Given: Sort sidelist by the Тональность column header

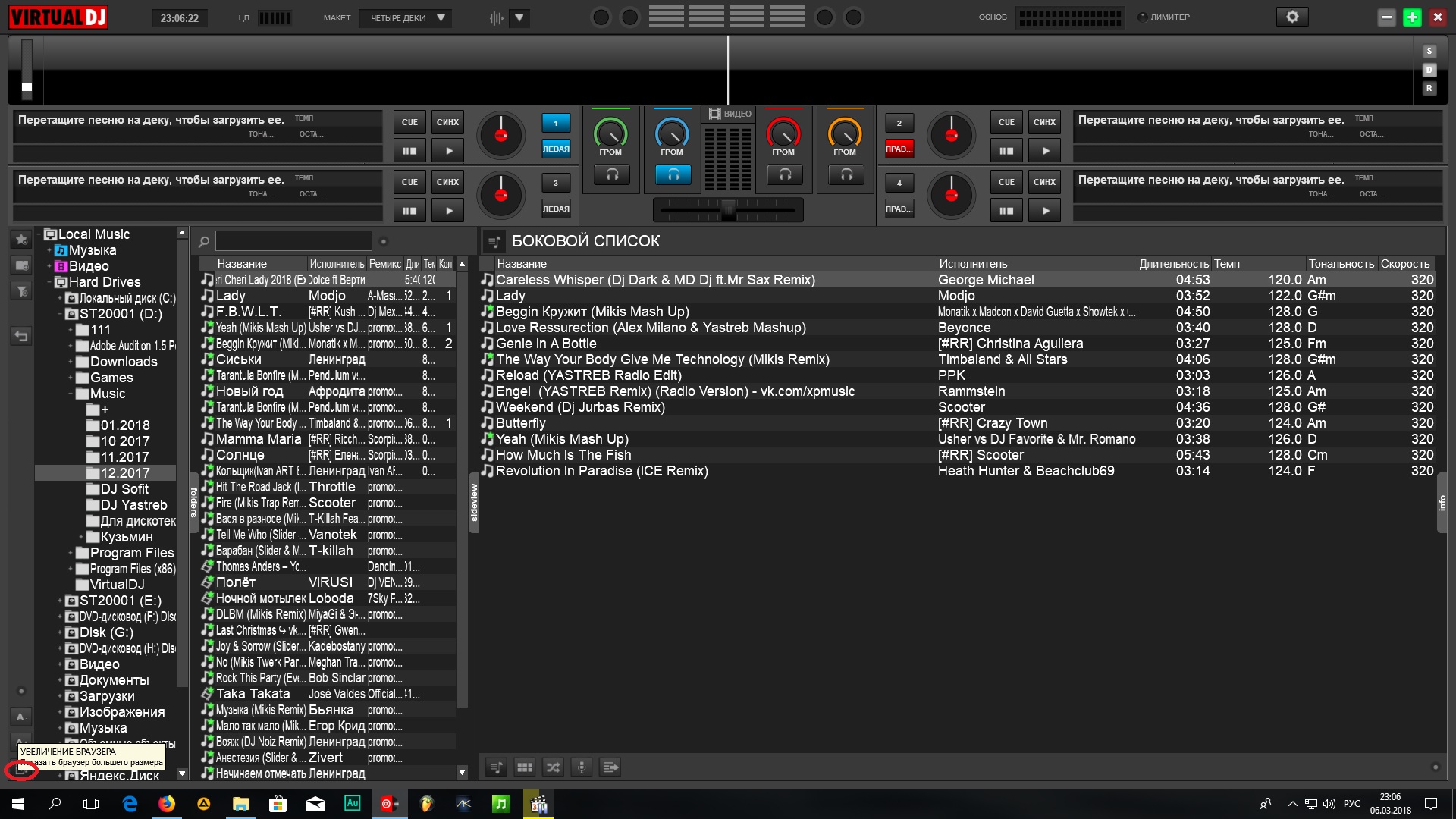Looking at the screenshot, I should [x=1341, y=264].
